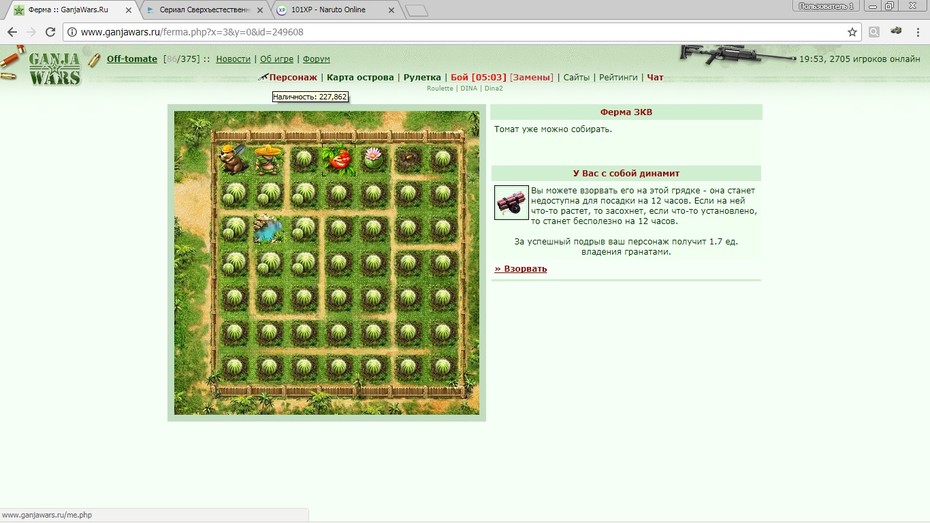Pick the ripe tomato plant tile
Image resolution: width=930 pixels, height=523 pixels.
(x=338, y=158)
